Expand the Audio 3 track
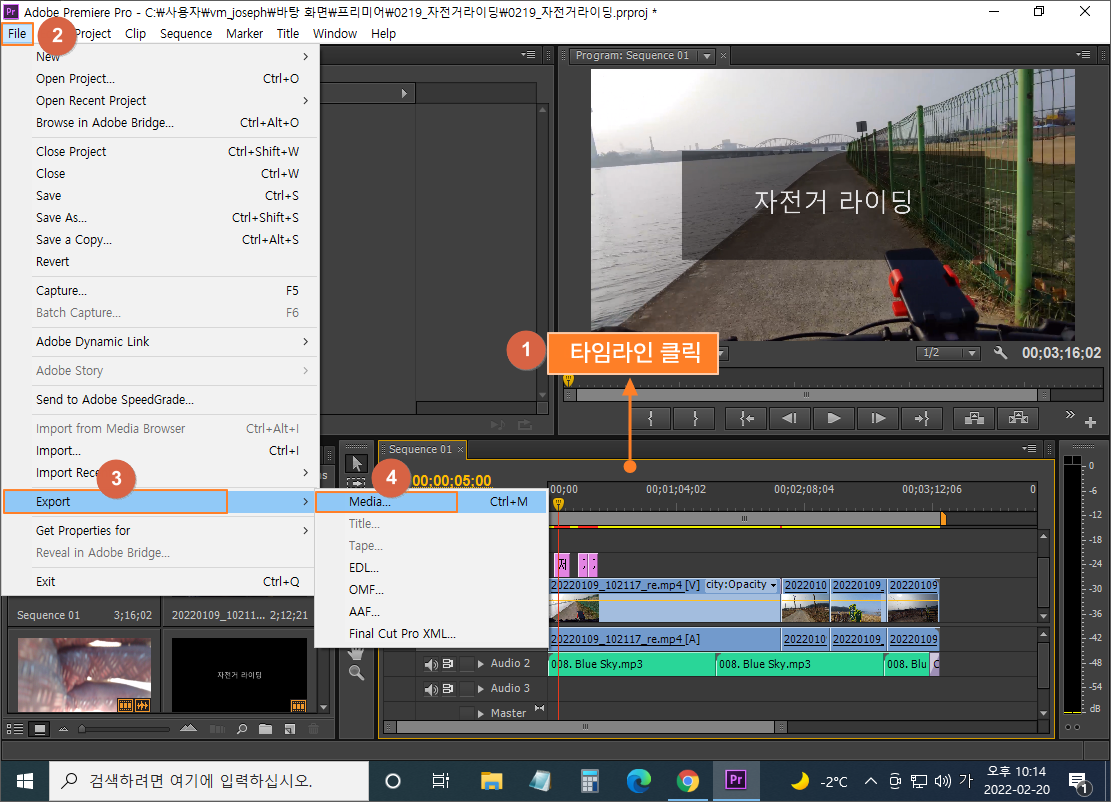The width and height of the screenshot is (1111, 802). pos(481,689)
